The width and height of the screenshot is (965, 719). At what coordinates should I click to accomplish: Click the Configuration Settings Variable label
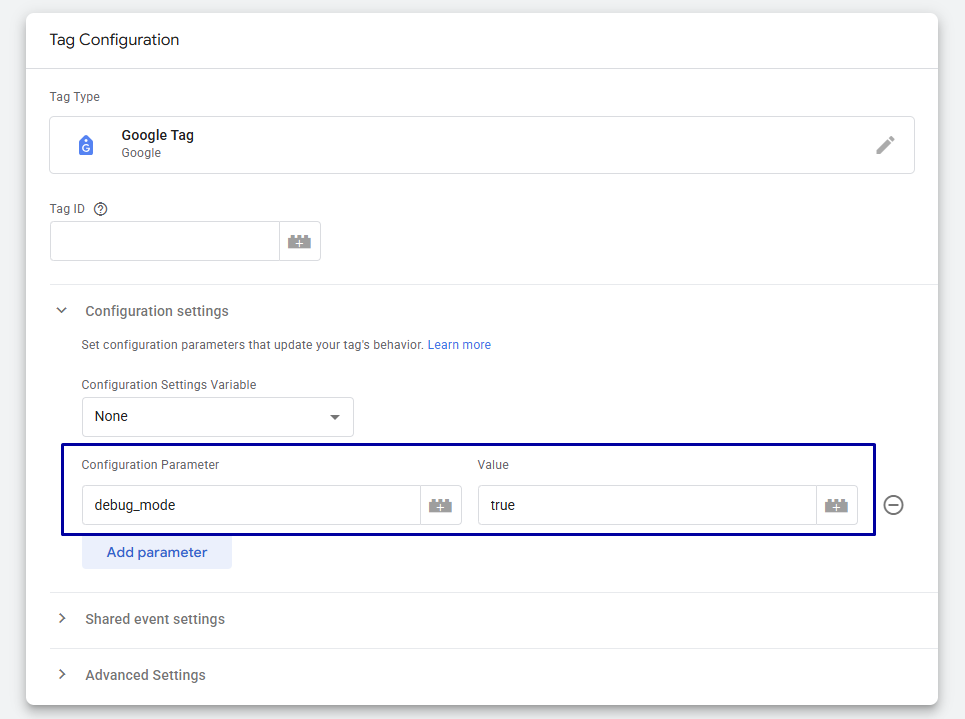[x=169, y=385]
